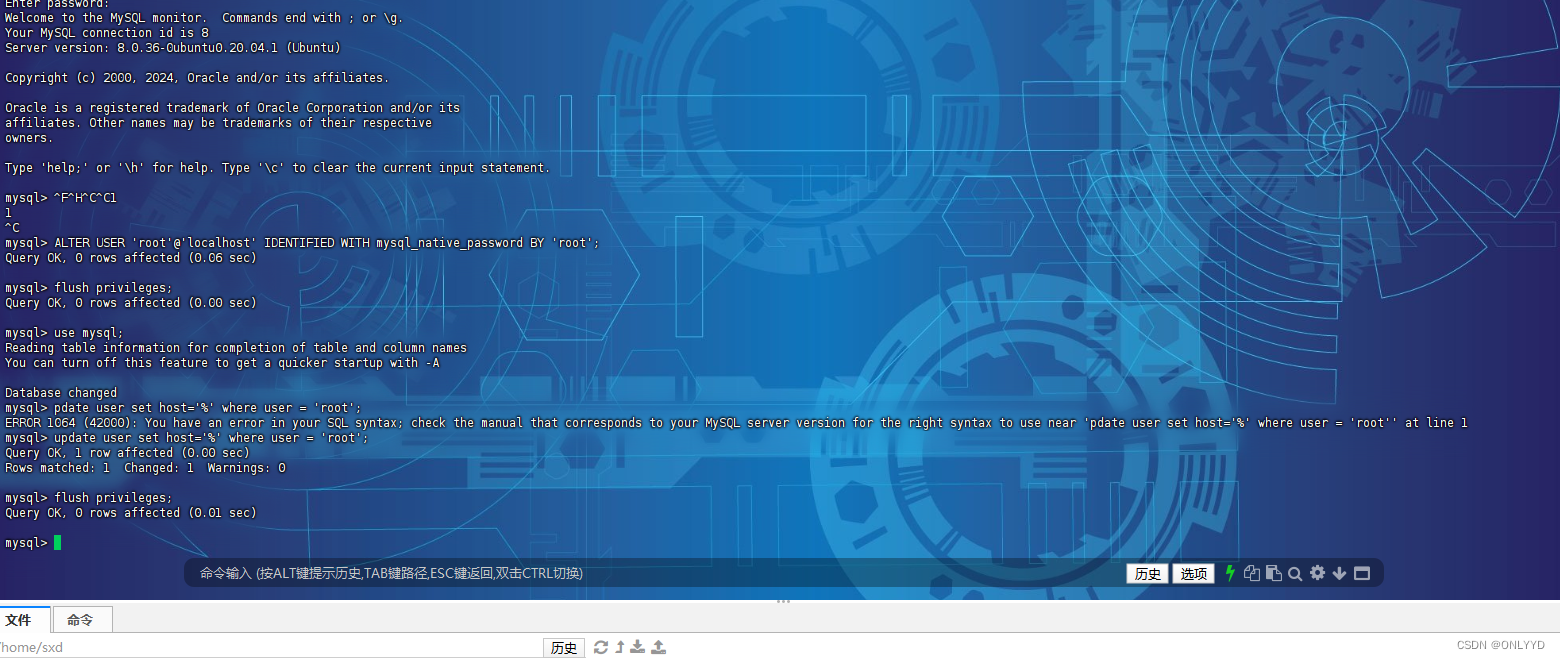Click the /home/sxd path field

[x=270, y=647]
